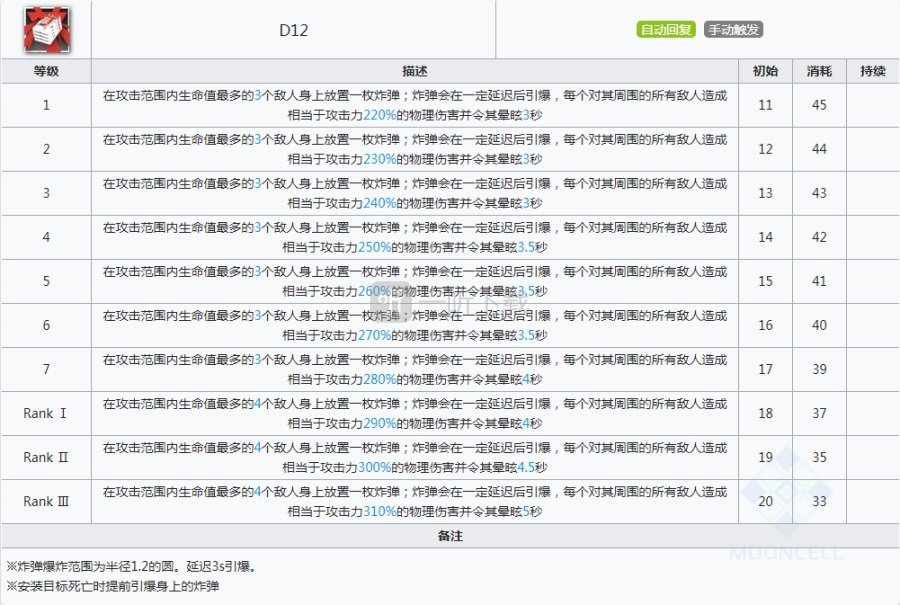
Task: Click the 290% attack value
Action: point(379,424)
